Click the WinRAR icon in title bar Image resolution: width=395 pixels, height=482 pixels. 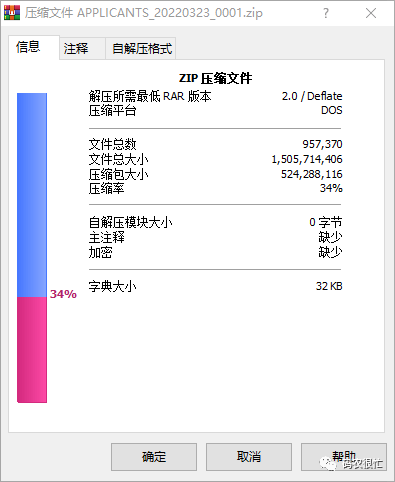pyautogui.click(x=12, y=13)
